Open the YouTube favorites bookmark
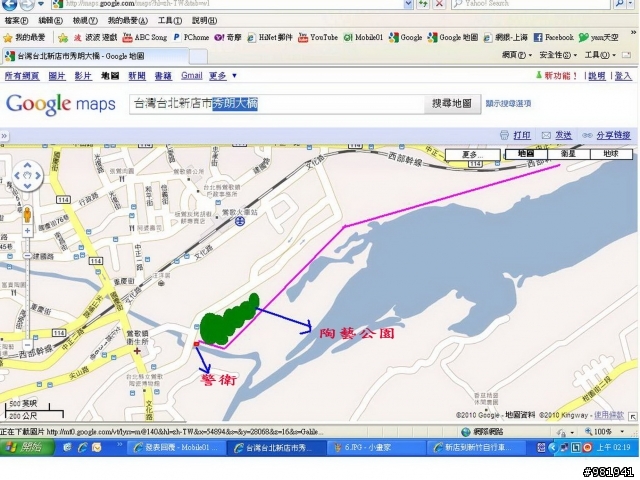The image size is (640, 480). (318, 38)
